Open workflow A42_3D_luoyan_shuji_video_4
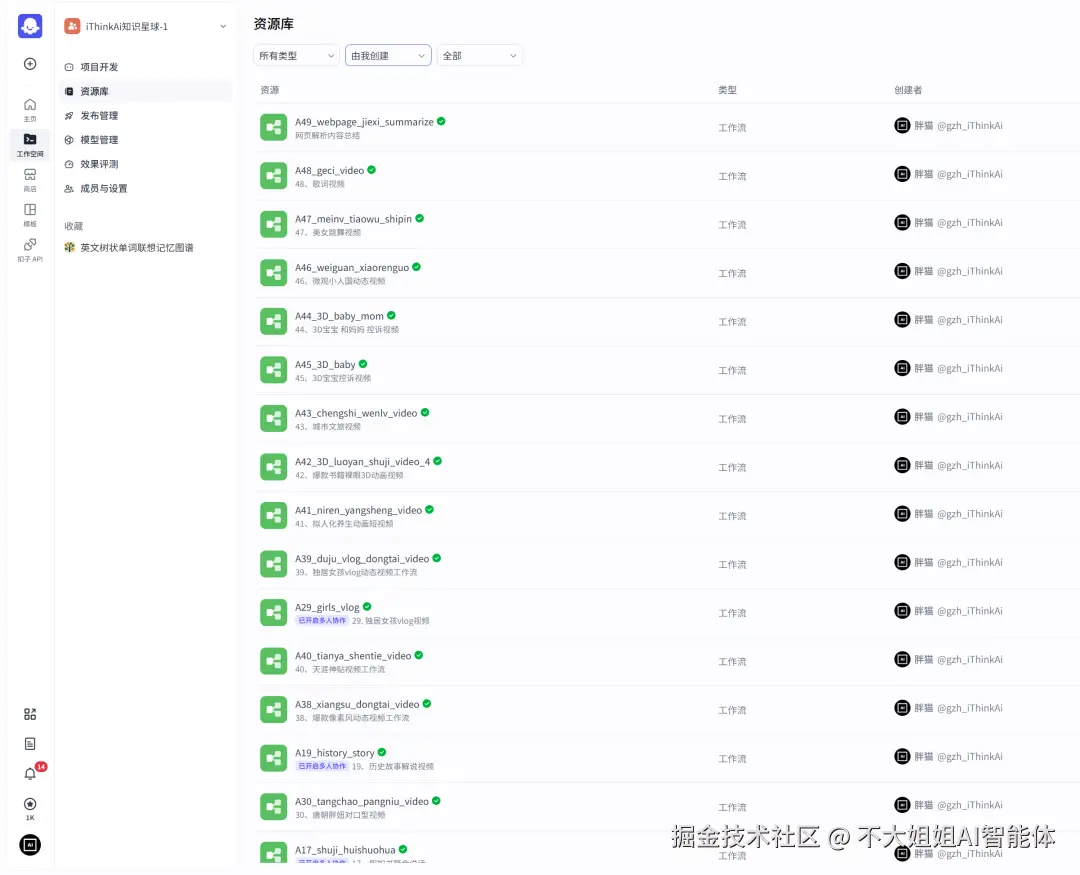1080x875 pixels. coord(362,462)
